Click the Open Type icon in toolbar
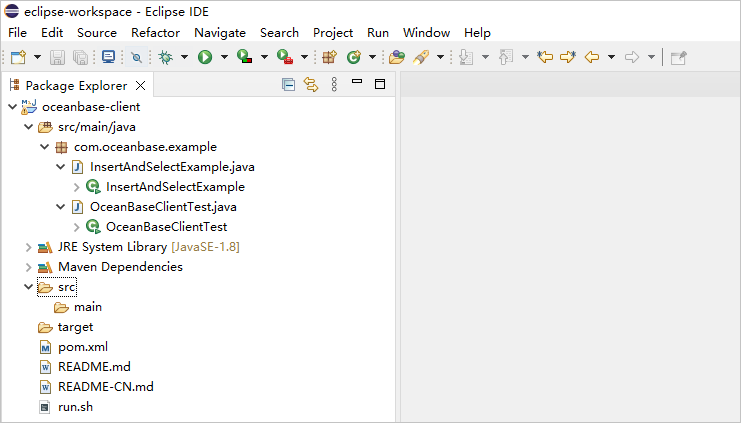Screen dimensions: 741x423 pyautogui.click(x=397, y=58)
